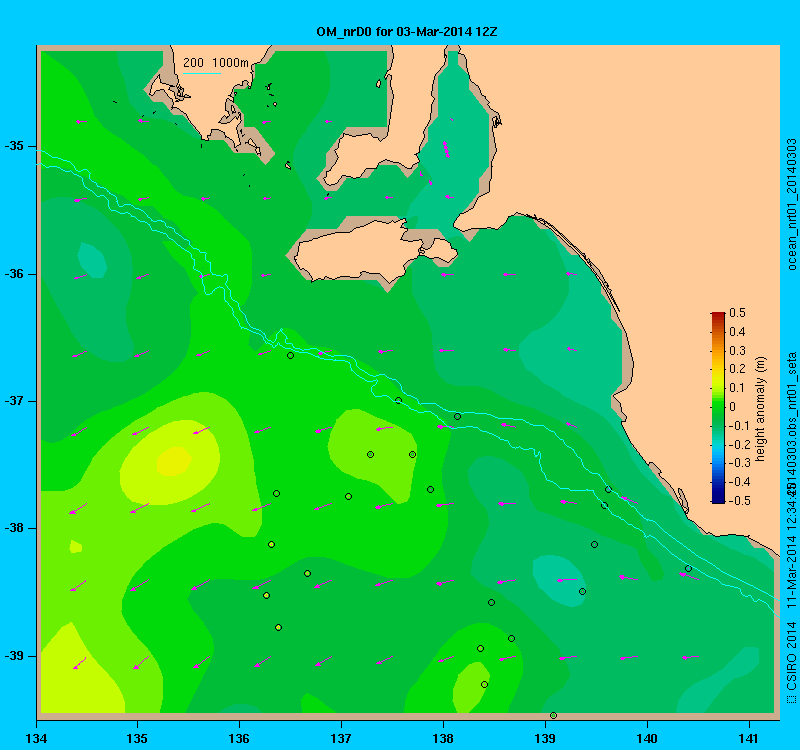Click the title 'OM_nrD0 for 03-Mar-2014 12Z'

[x=407, y=32]
